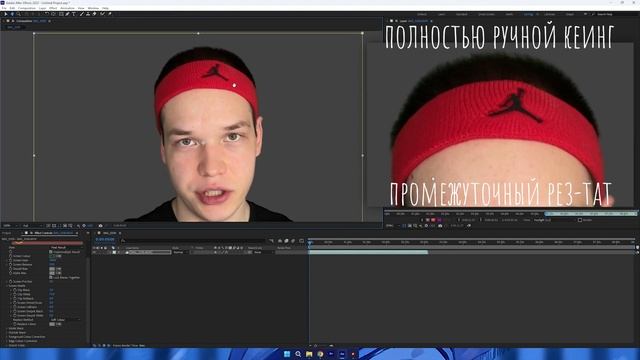
Task: Select the Rotation tool
Action: pyautogui.click(x=47, y=14)
